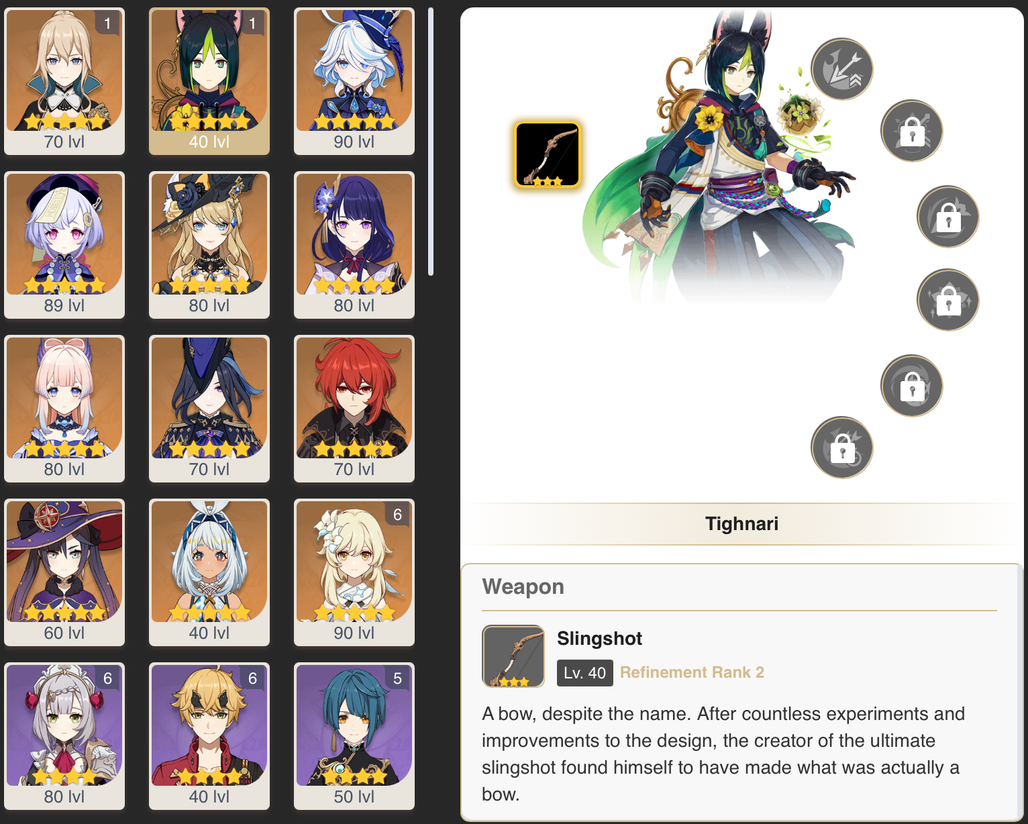Click the Tighnari name banner
Screen dimensions: 1028x824
click(741, 524)
